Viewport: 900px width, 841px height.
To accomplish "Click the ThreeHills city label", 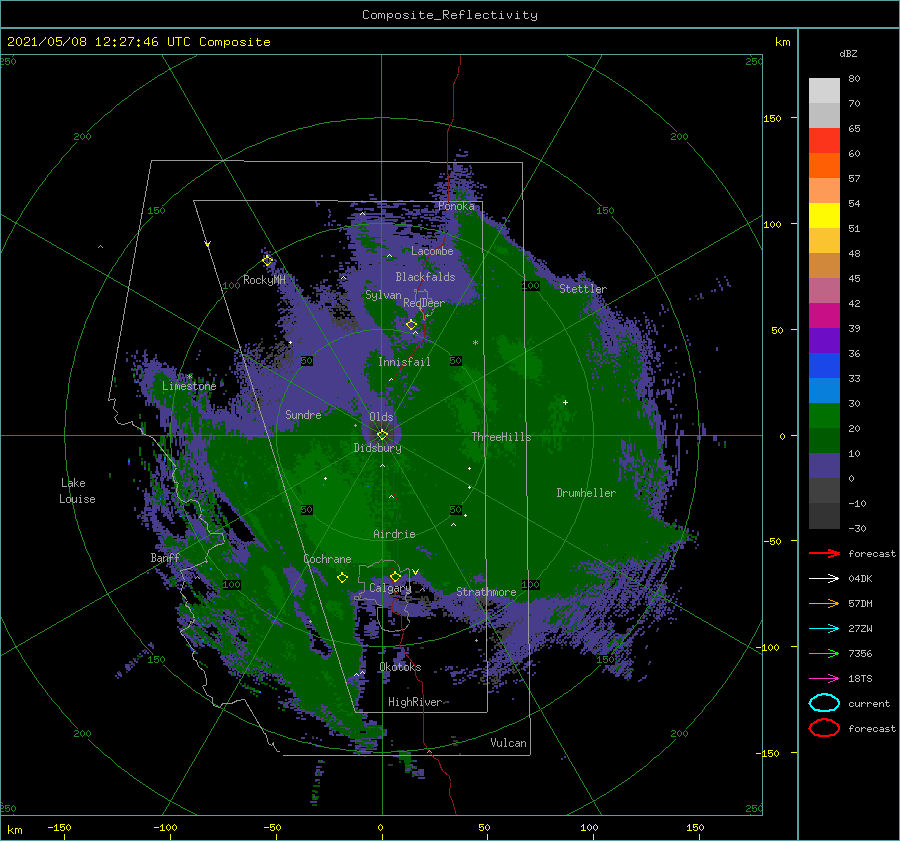I will pos(501,437).
